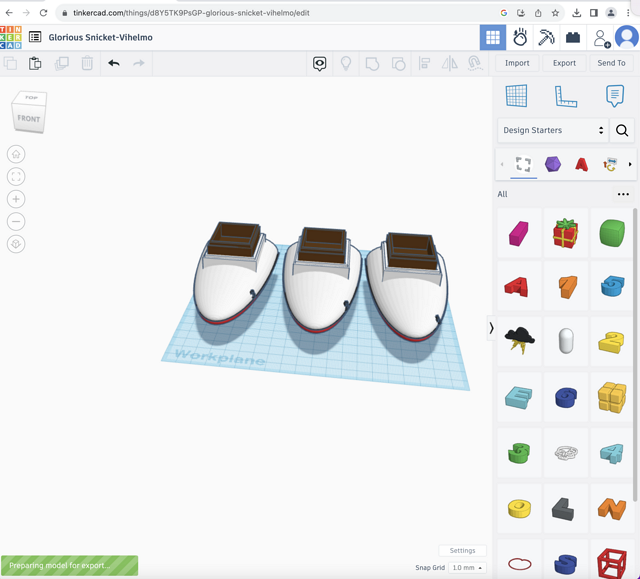The height and width of the screenshot is (579, 640).
Task: Select the purple Basic Shapes tab
Action: click(553, 164)
